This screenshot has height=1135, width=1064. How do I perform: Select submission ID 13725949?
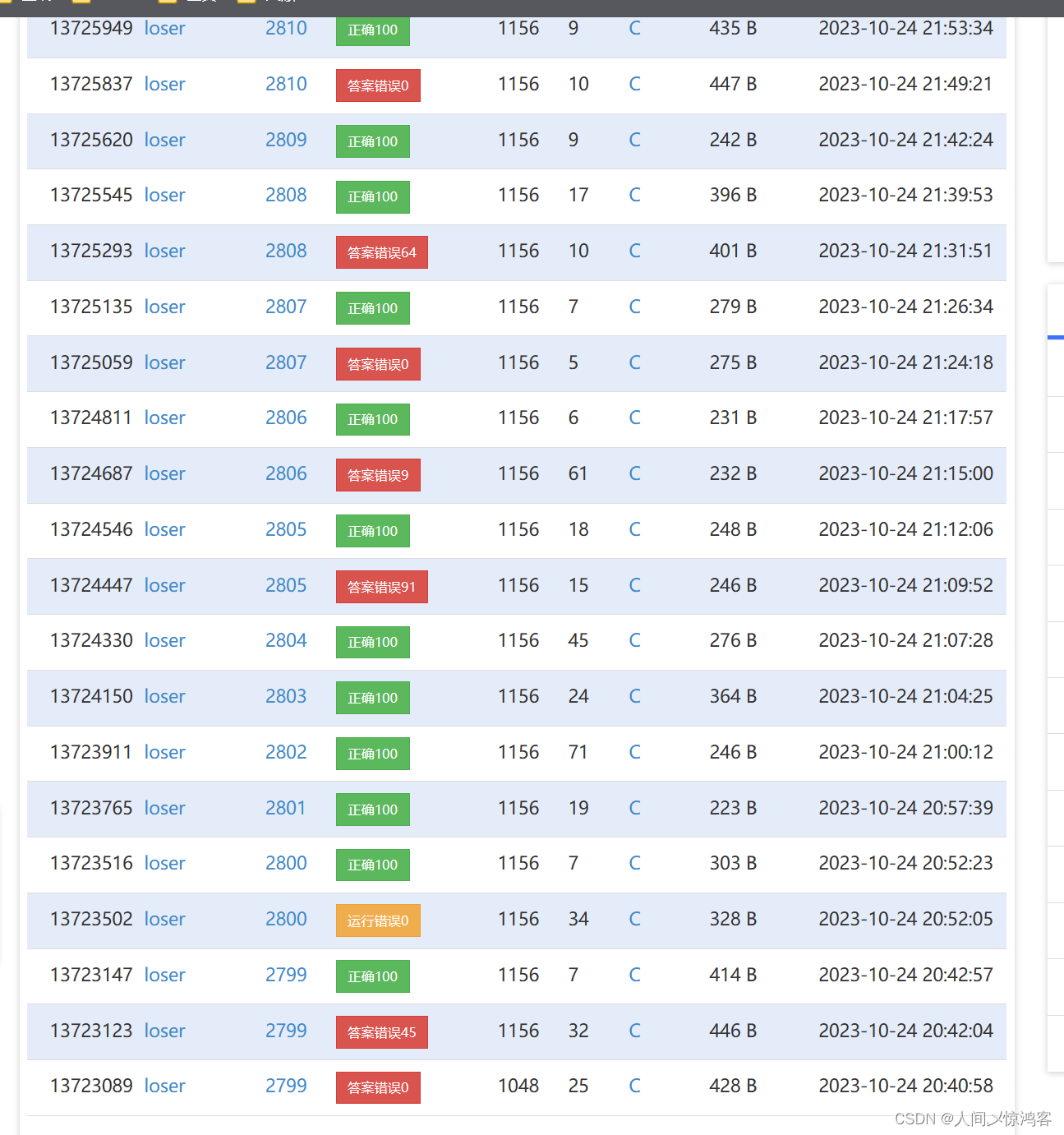pos(91,28)
